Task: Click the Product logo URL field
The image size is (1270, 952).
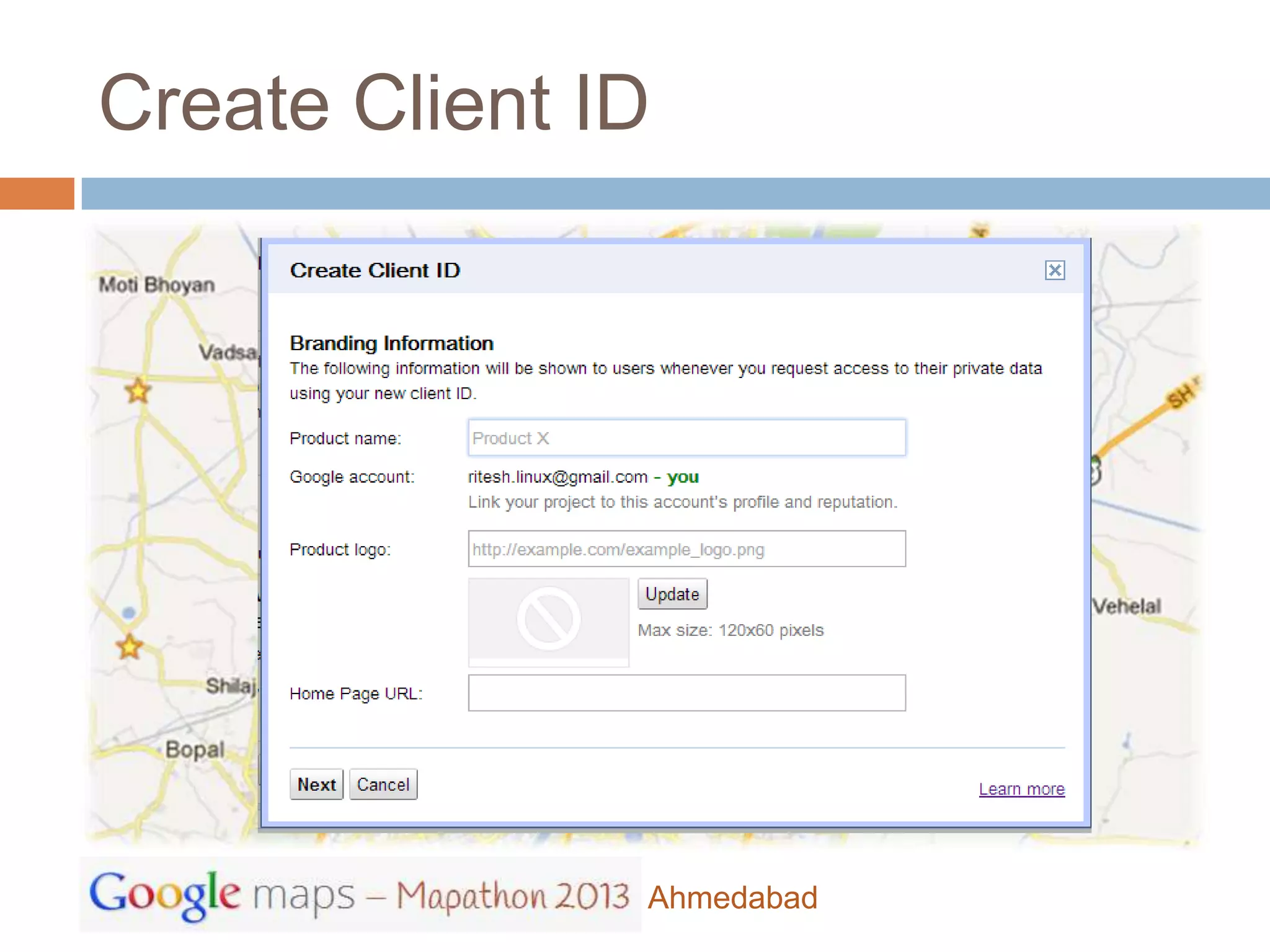Action: pos(686,549)
